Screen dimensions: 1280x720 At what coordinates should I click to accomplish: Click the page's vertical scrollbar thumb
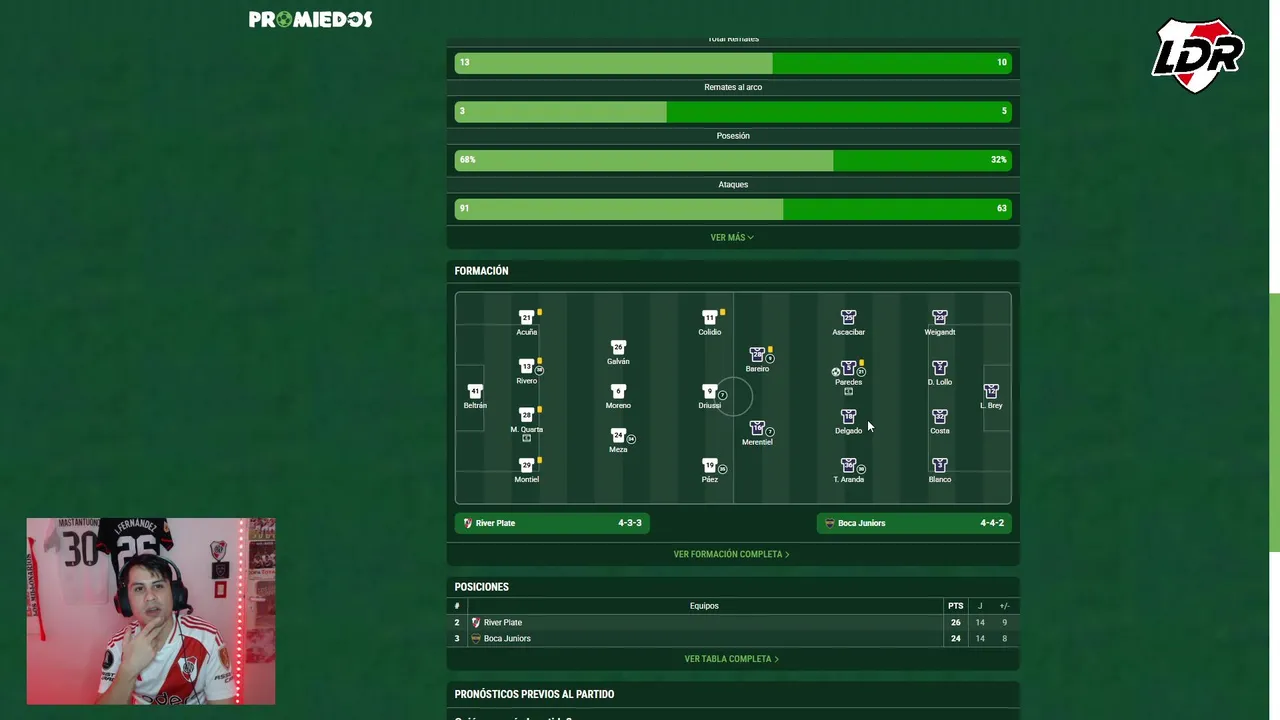click(x=1274, y=422)
